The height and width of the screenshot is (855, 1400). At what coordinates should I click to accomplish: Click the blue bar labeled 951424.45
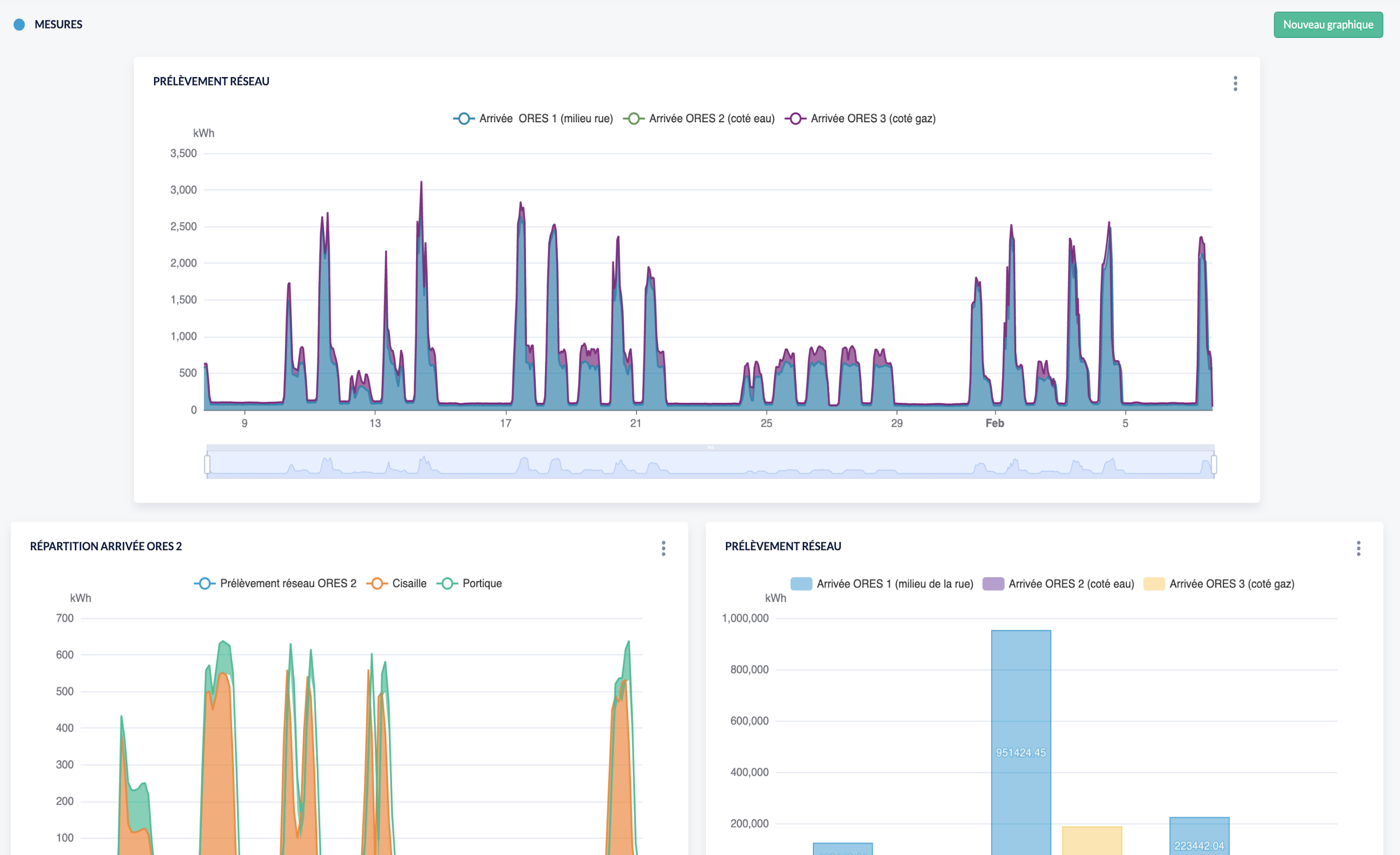click(1021, 743)
